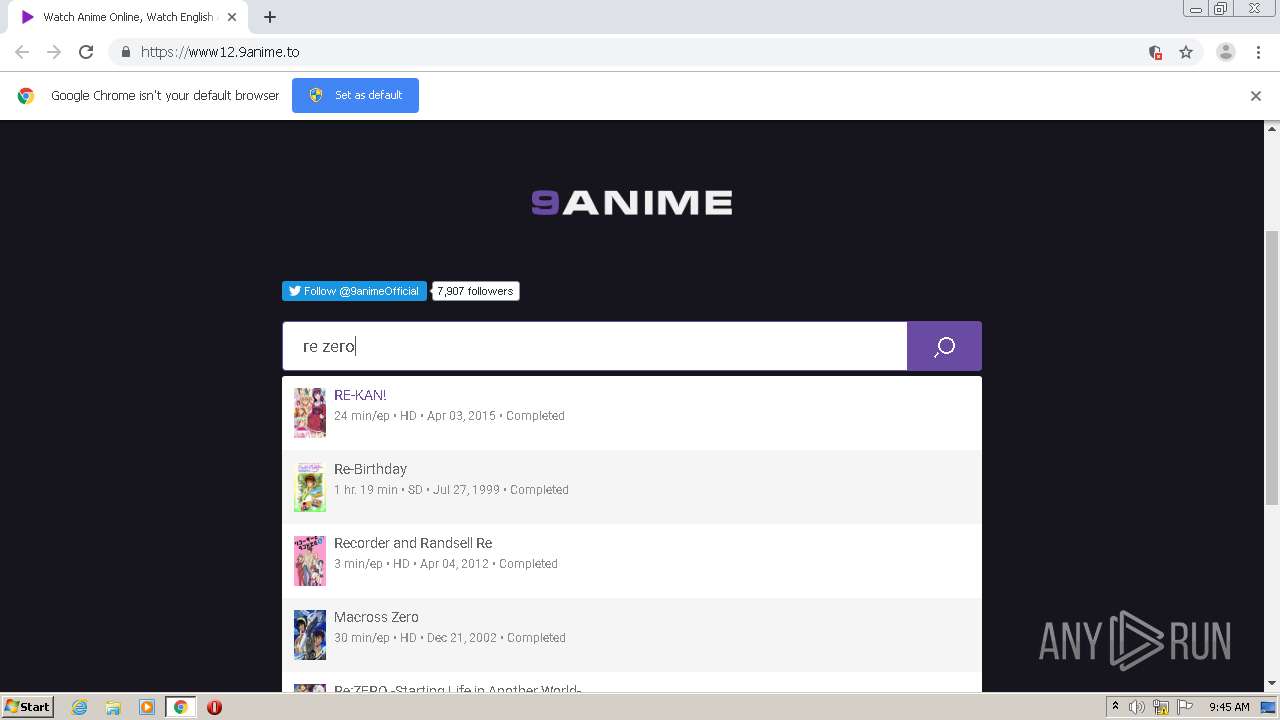Select Macross Zero search suggestion
The height and width of the screenshot is (720, 1280).
point(632,635)
